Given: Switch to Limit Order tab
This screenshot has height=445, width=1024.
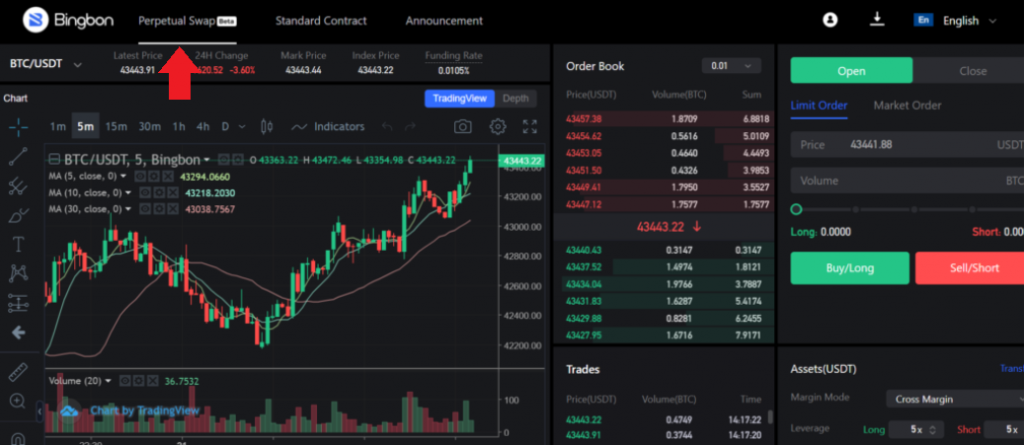Looking at the screenshot, I should click(x=819, y=105).
